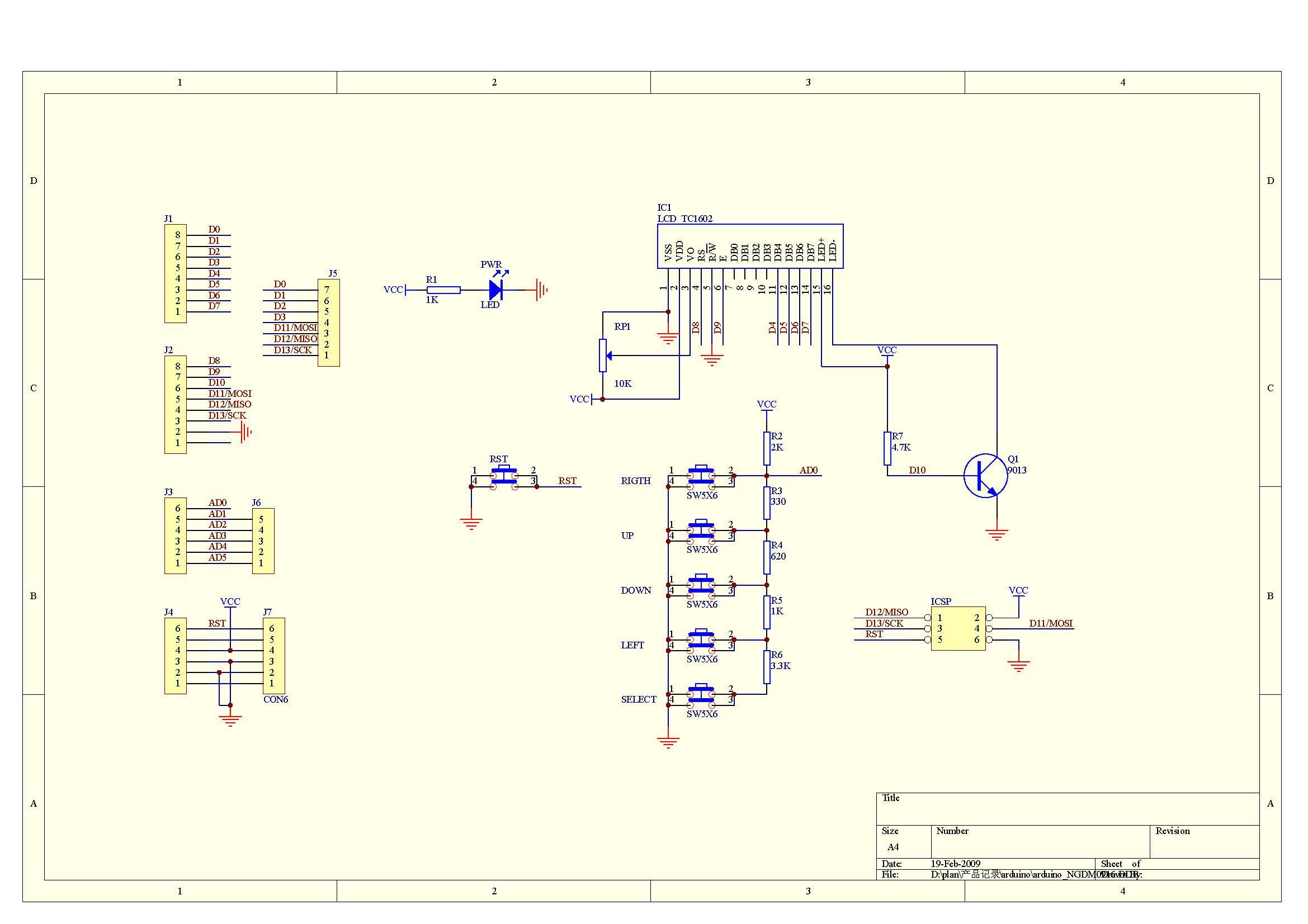Select the PWR LED diode symbol
Image resolution: width=1308 pixels, height=924 pixels.
coord(495,290)
